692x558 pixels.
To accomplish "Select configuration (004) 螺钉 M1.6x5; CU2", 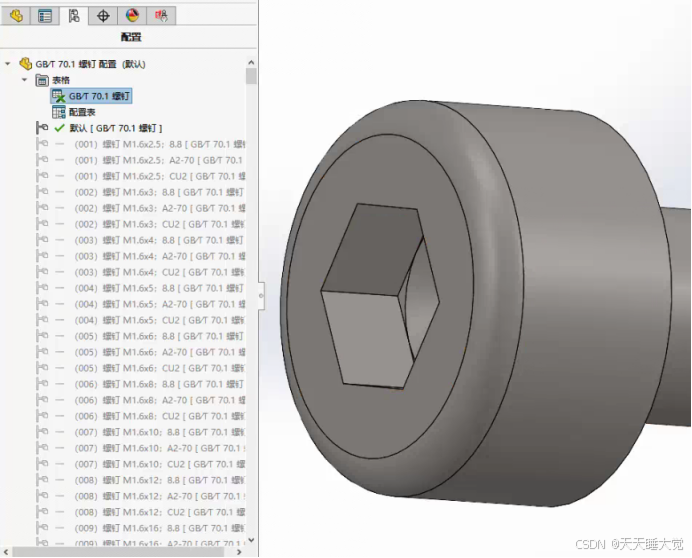I will coord(160,320).
